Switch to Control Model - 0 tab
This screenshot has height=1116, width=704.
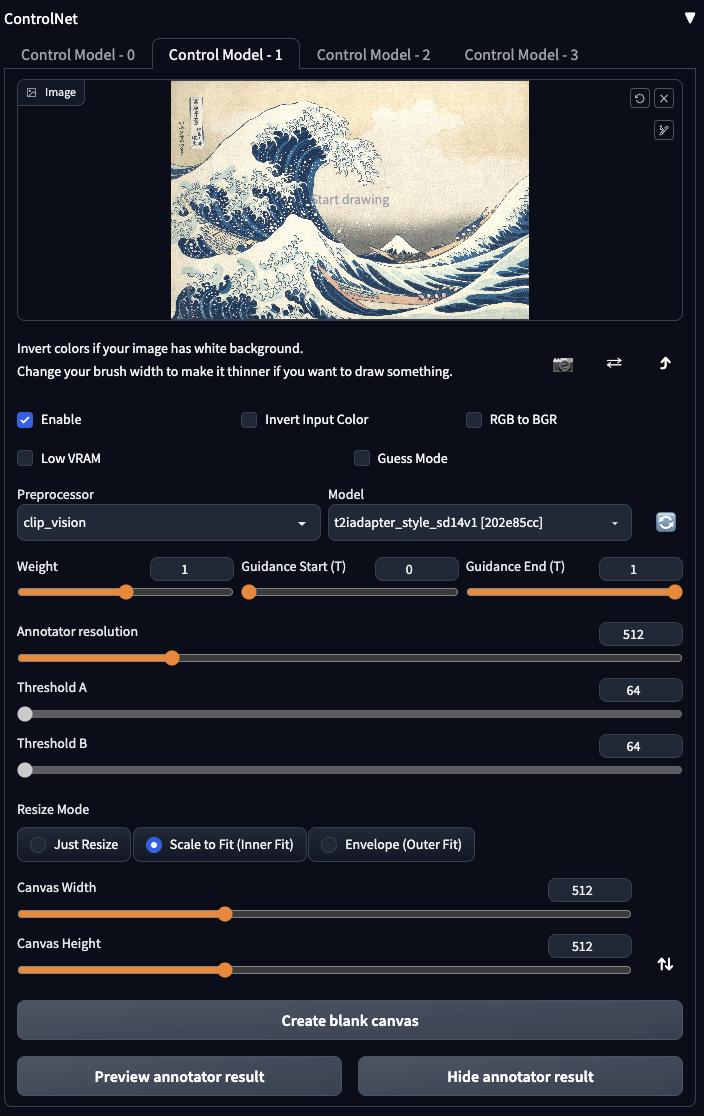[x=78, y=55]
